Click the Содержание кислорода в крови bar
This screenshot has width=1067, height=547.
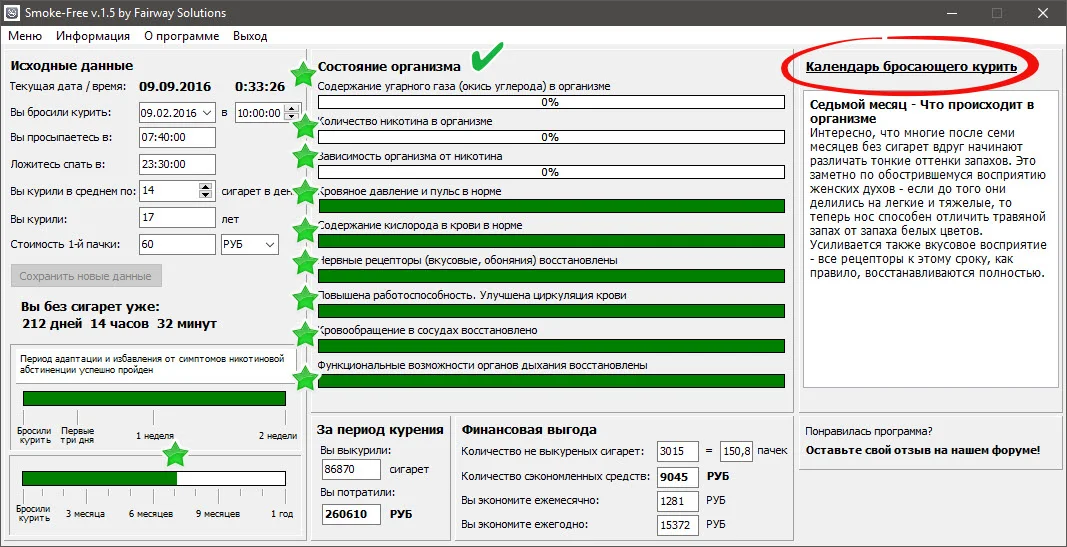point(551,241)
